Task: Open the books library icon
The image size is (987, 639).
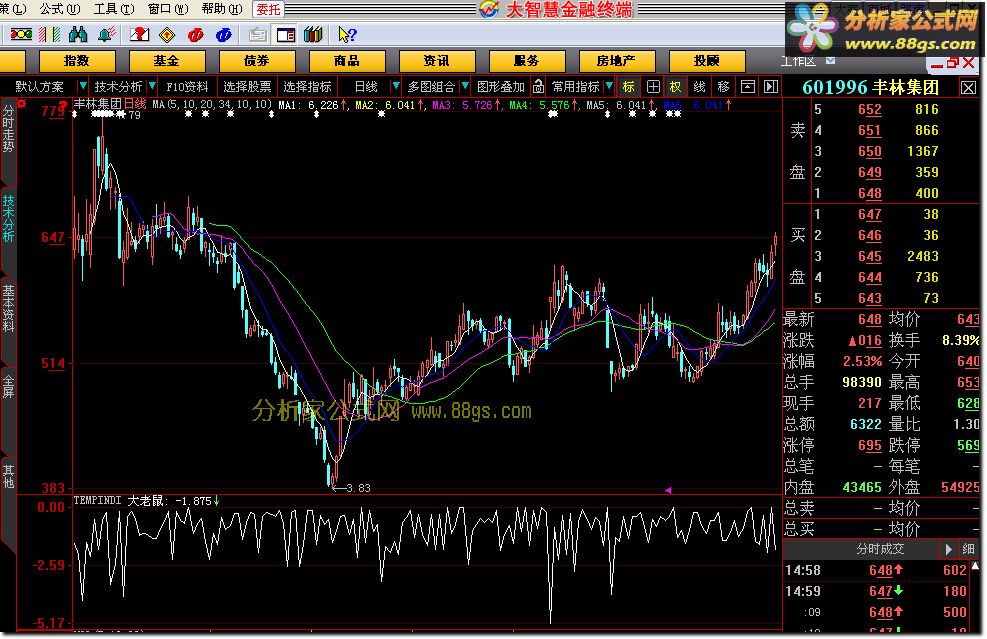Action: (x=313, y=34)
